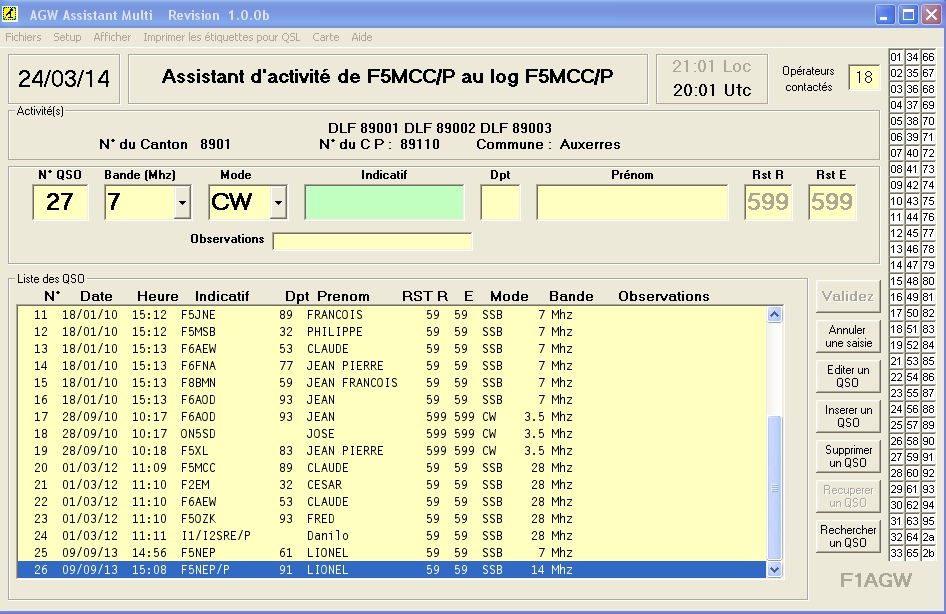Viewport: 946px width, 614px height.
Task: Expand the Bande (Mhz) dropdown
Action: pos(182,202)
